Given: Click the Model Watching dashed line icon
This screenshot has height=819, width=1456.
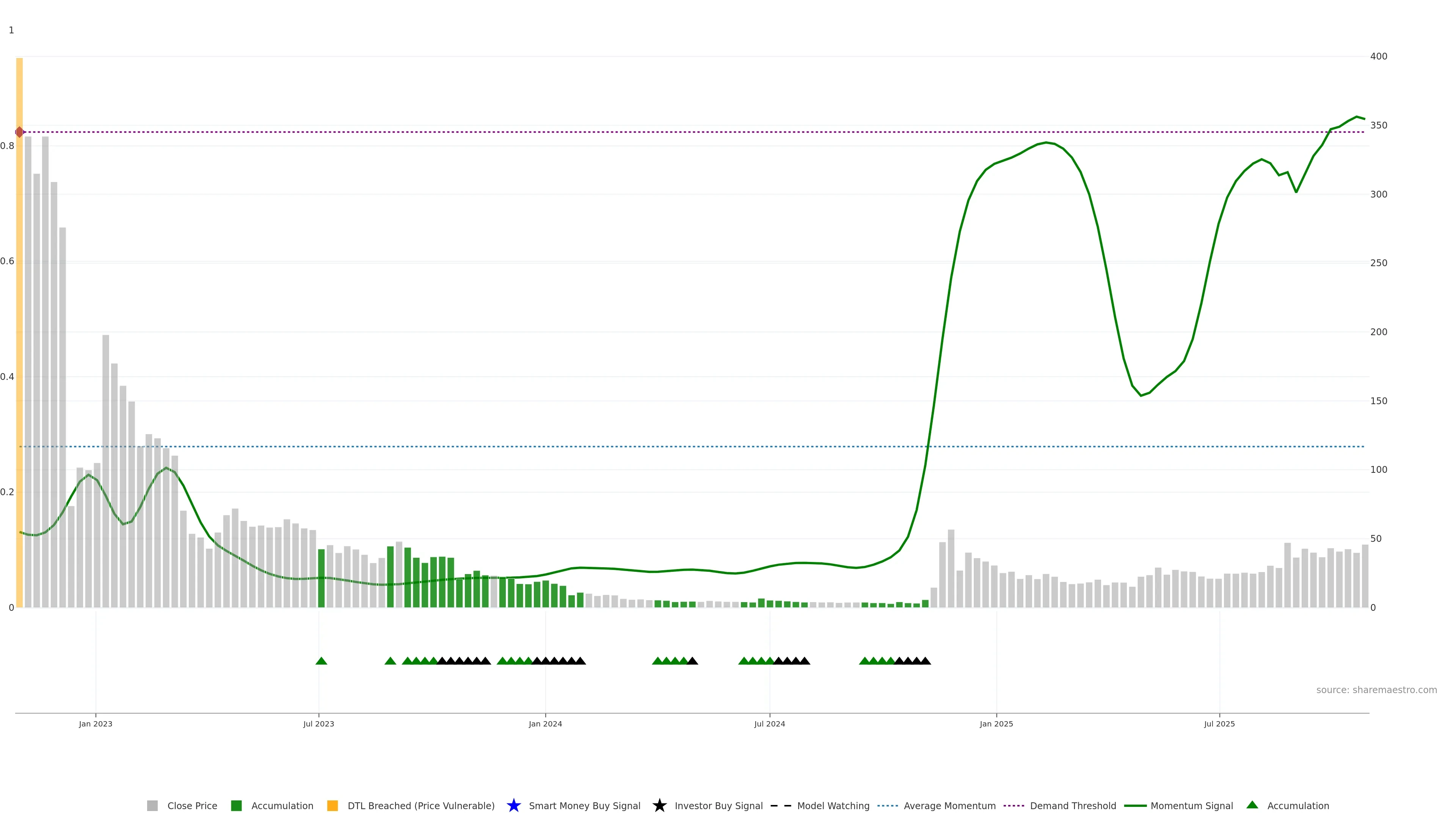Looking at the screenshot, I should [x=781, y=805].
